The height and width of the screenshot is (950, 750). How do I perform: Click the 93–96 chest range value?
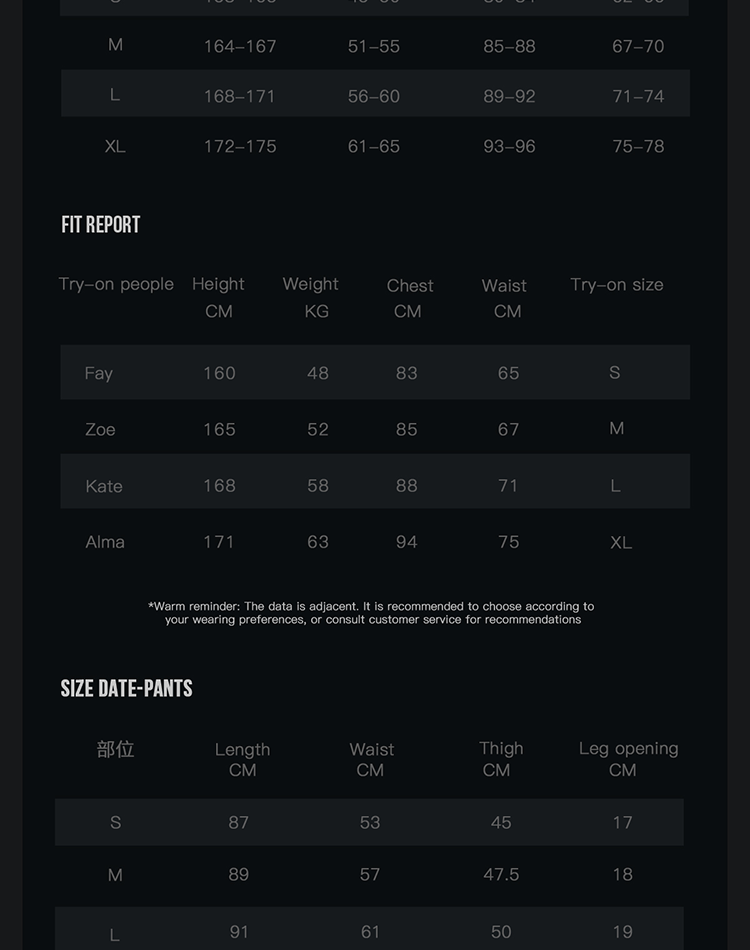[509, 146]
